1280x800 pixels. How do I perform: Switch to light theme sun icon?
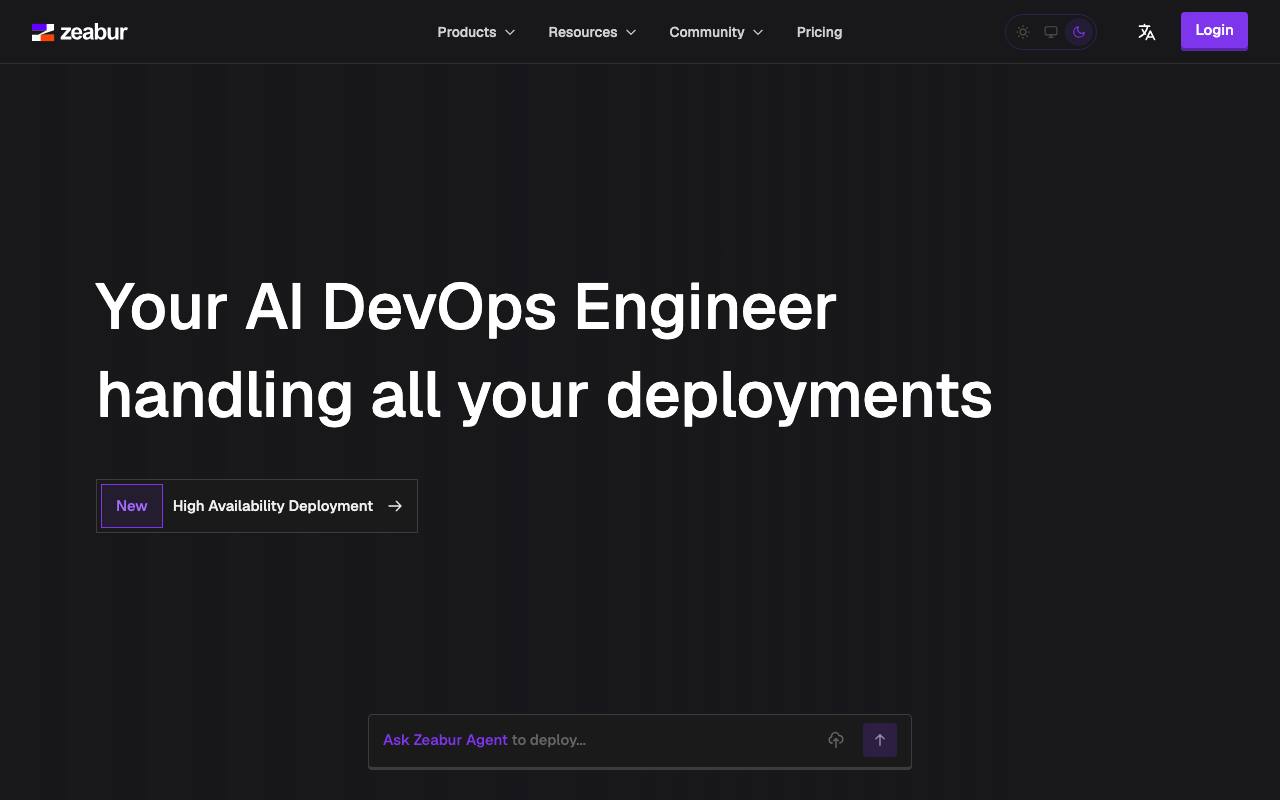[x=1023, y=32]
